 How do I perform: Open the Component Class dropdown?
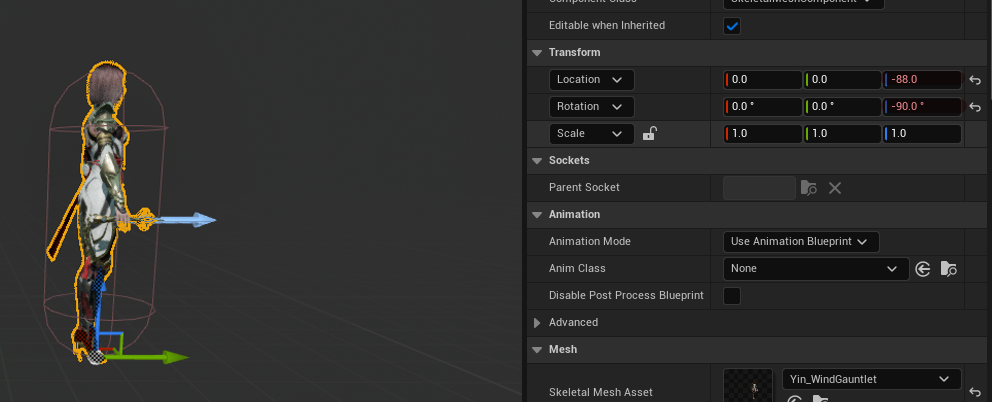(803, 2)
